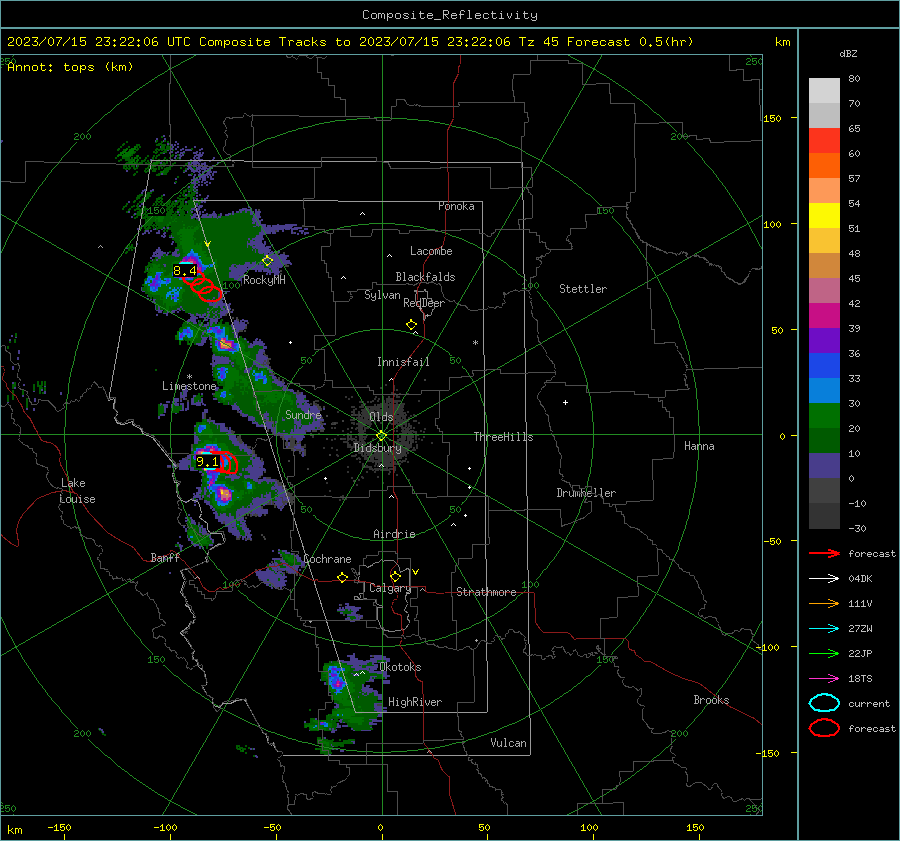
Task: Click the cyan current ellipse legend icon
Action: [x=824, y=703]
